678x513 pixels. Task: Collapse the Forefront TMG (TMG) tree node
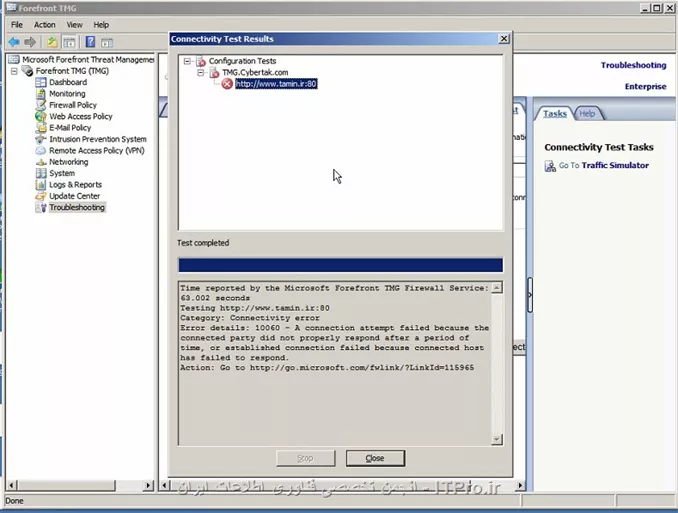pos(14,71)
